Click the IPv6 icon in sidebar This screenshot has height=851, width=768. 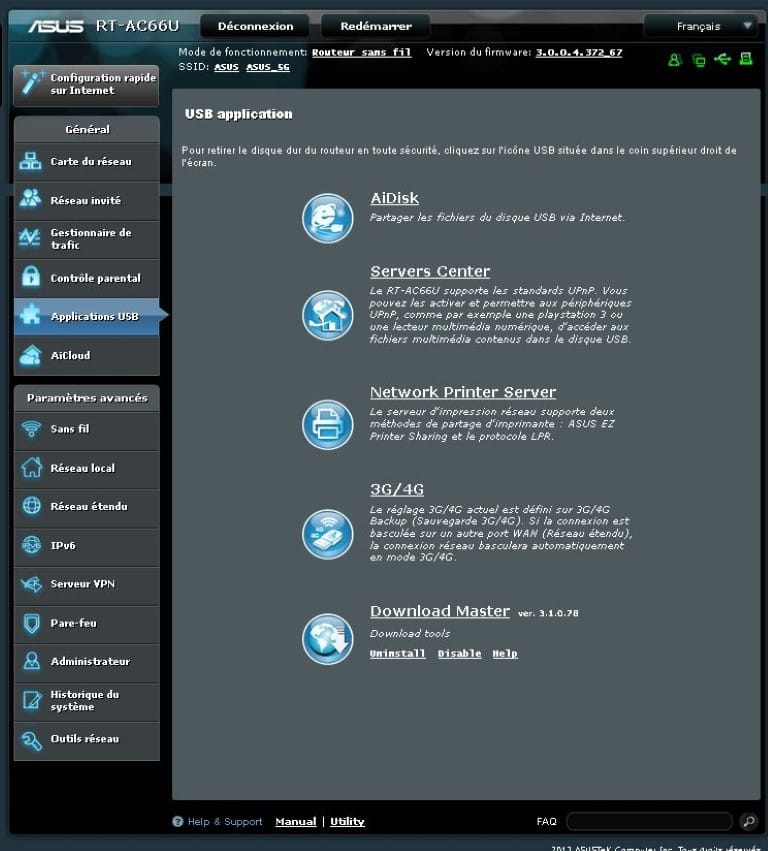[x=31, y=545]
